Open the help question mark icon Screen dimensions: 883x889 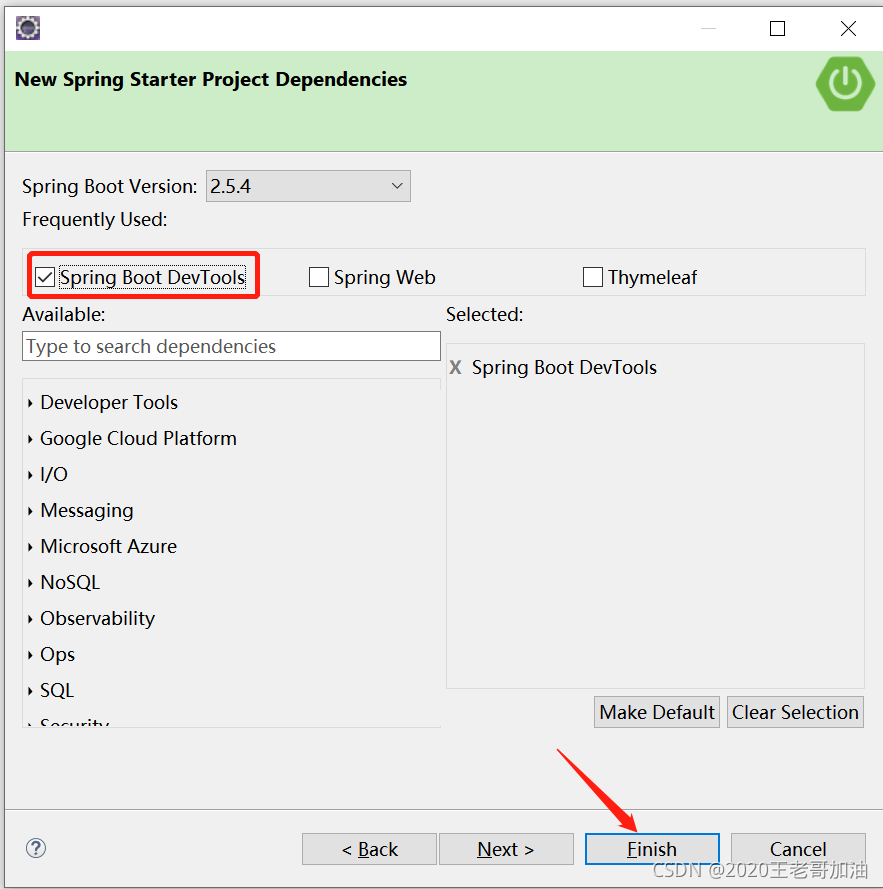click(x=36, y=848)
